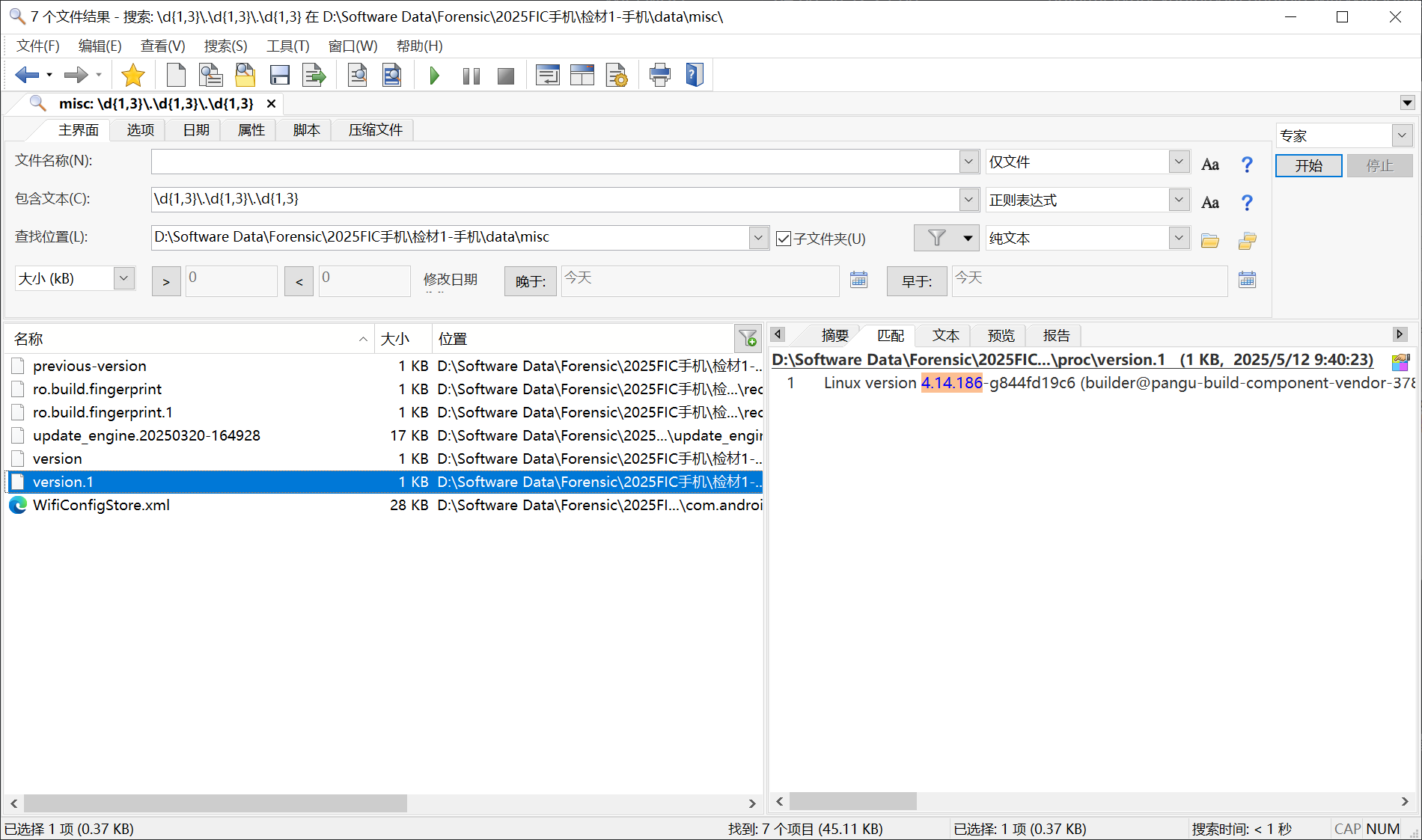Expand the 正则表达式 dropdown
This screenshot has width=1422, height=840.
[1179, 200]
